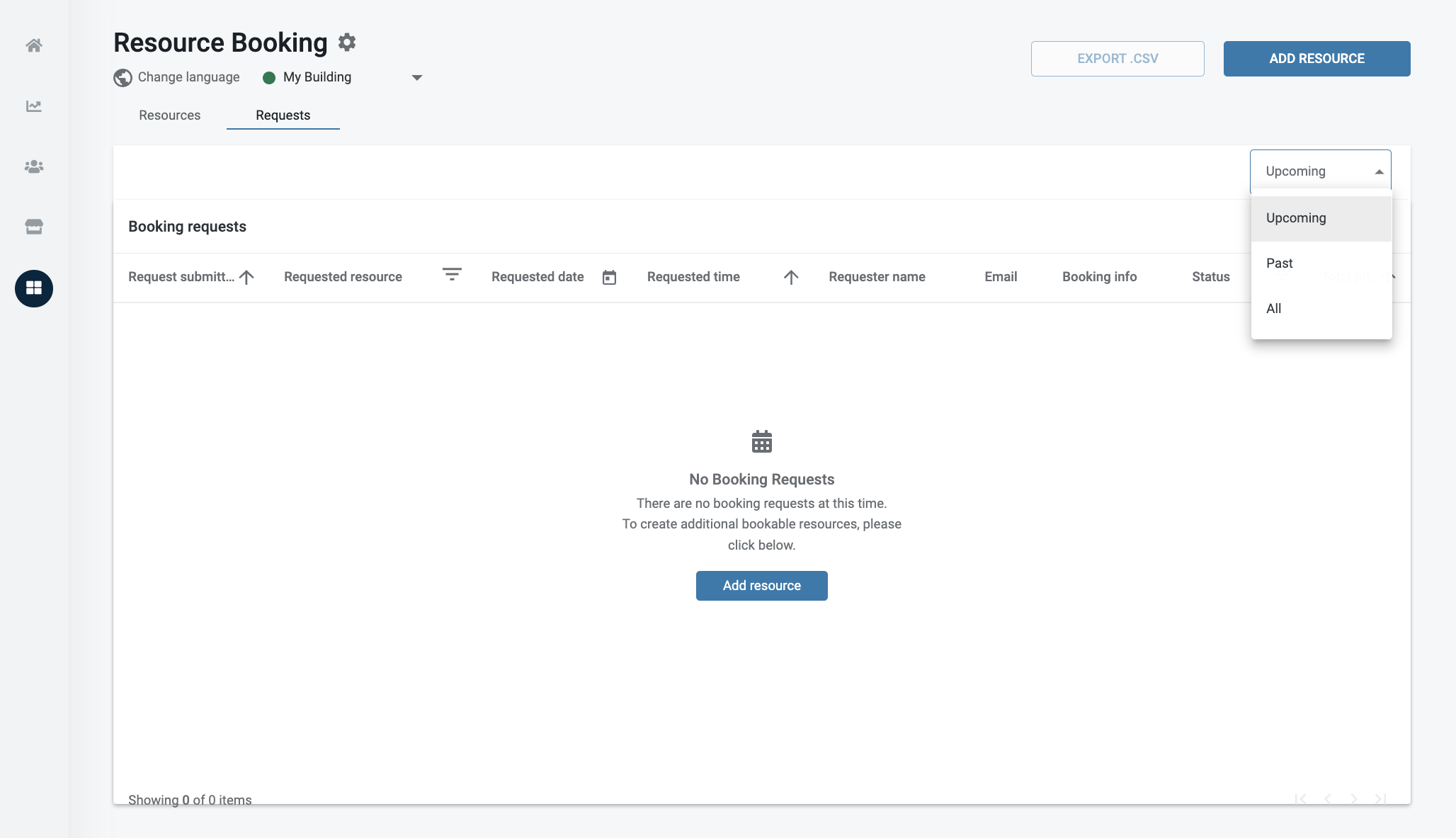Filter the Requested resource column

pos(452,274)
